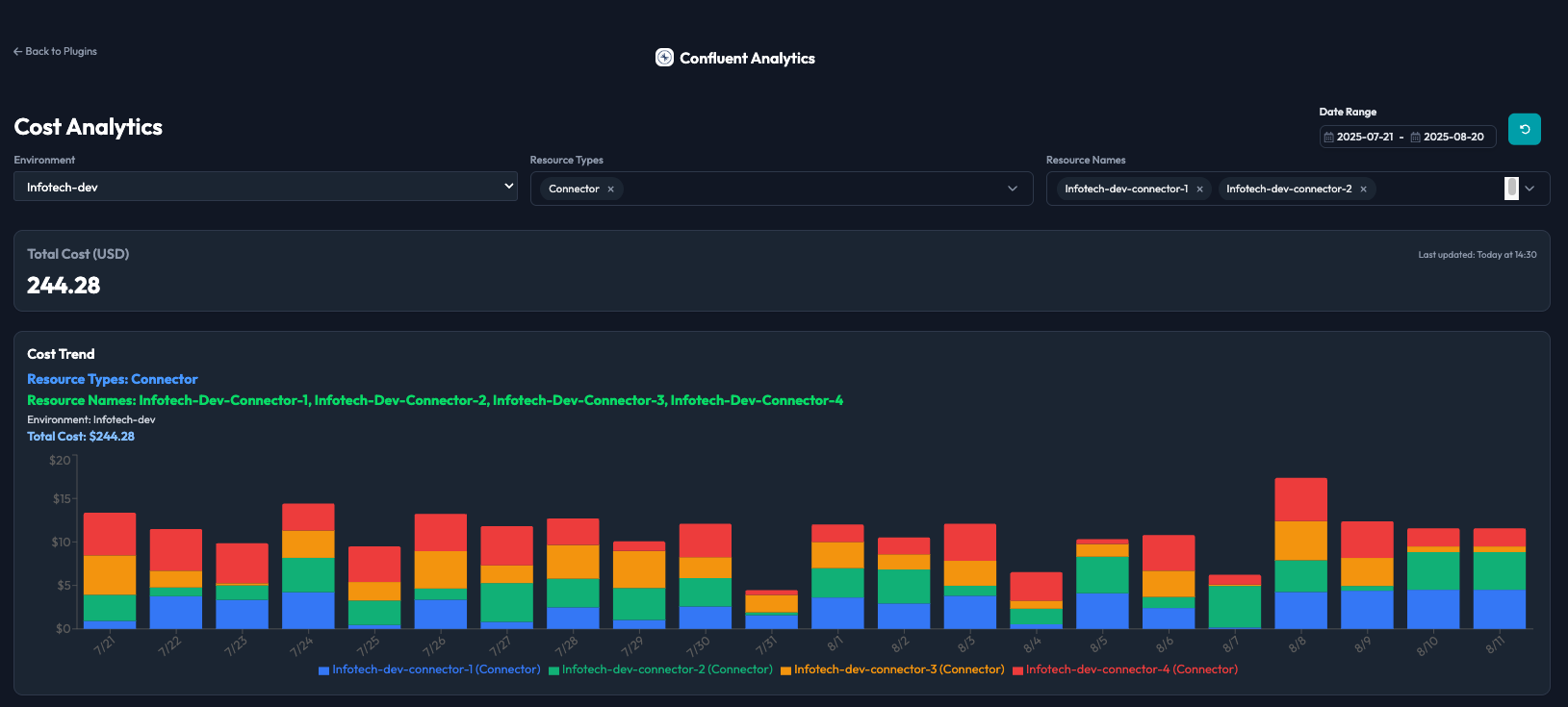Click the end date calendar icon

(x=1416, y=137)
